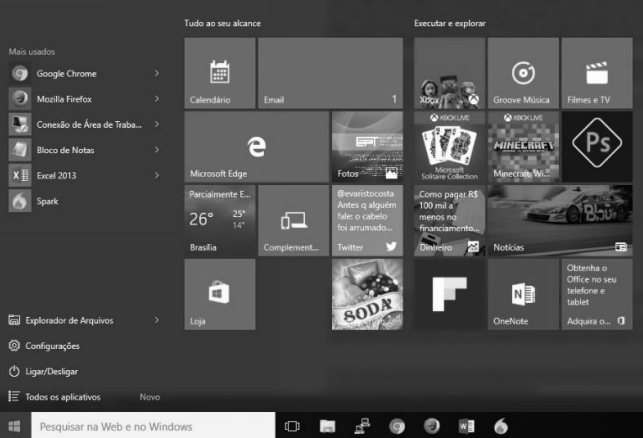This screenshot has height=438, width=643.
Task: Expand Google Chrome jump list arrow
Action: pyautogui.click(x=157, y=73)
